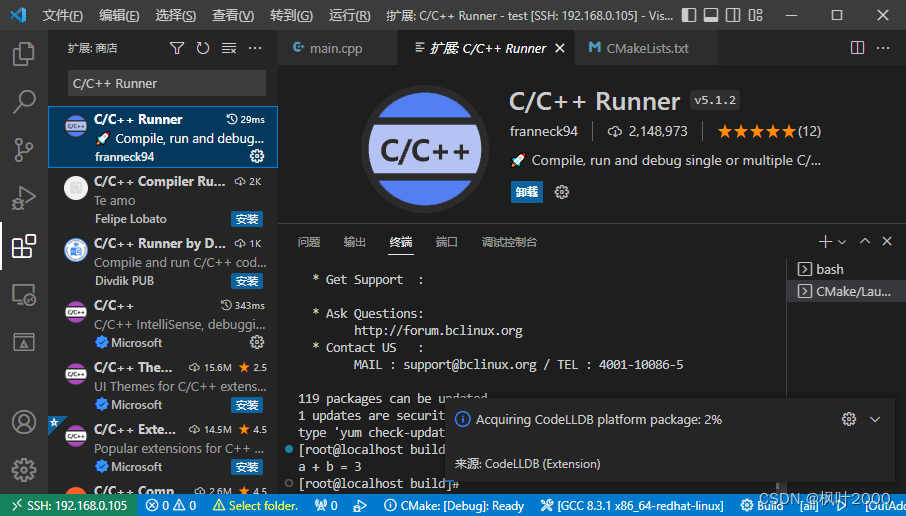Select the Extensions view icon
The image size is (906, 516).
(x=24, y=246)
